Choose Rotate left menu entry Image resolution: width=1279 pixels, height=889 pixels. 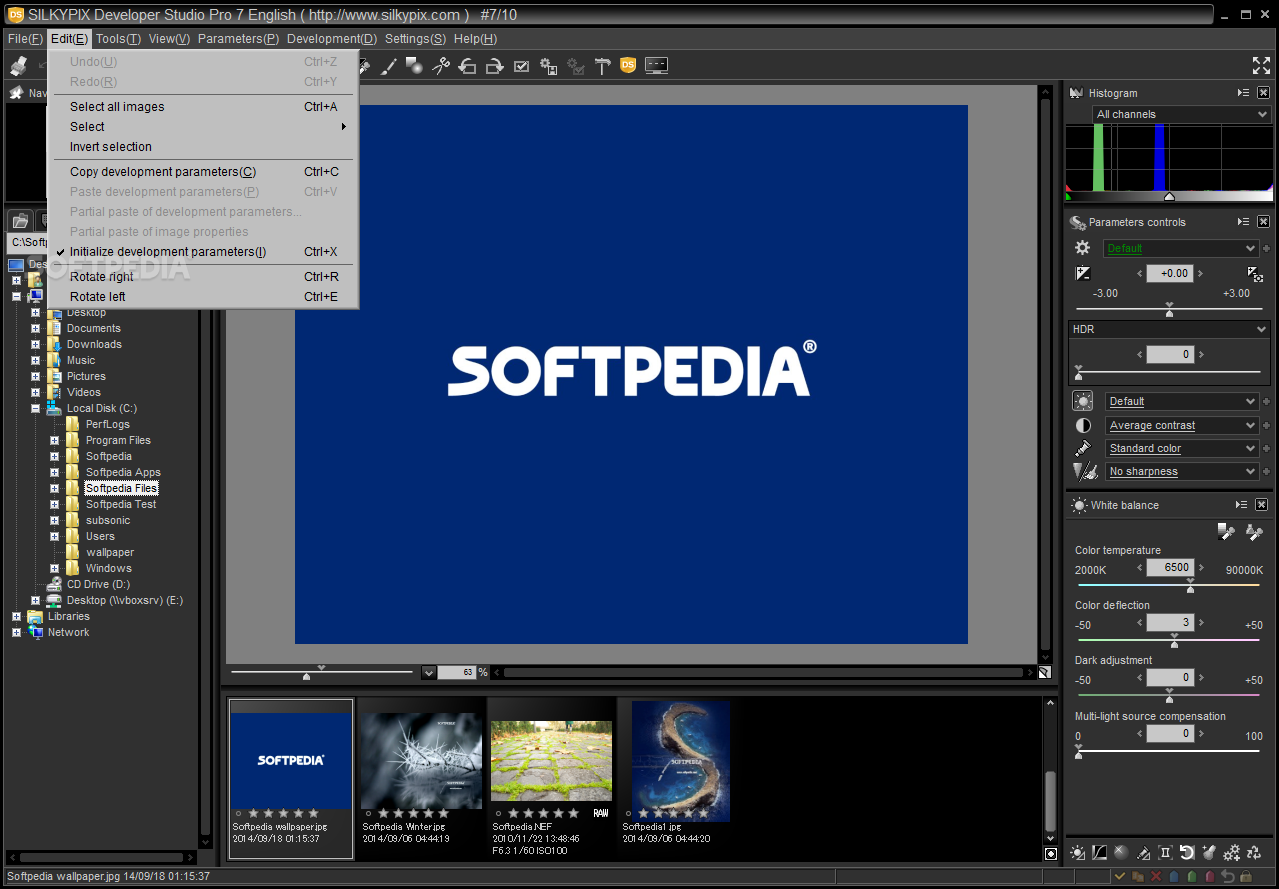[203, 297]
